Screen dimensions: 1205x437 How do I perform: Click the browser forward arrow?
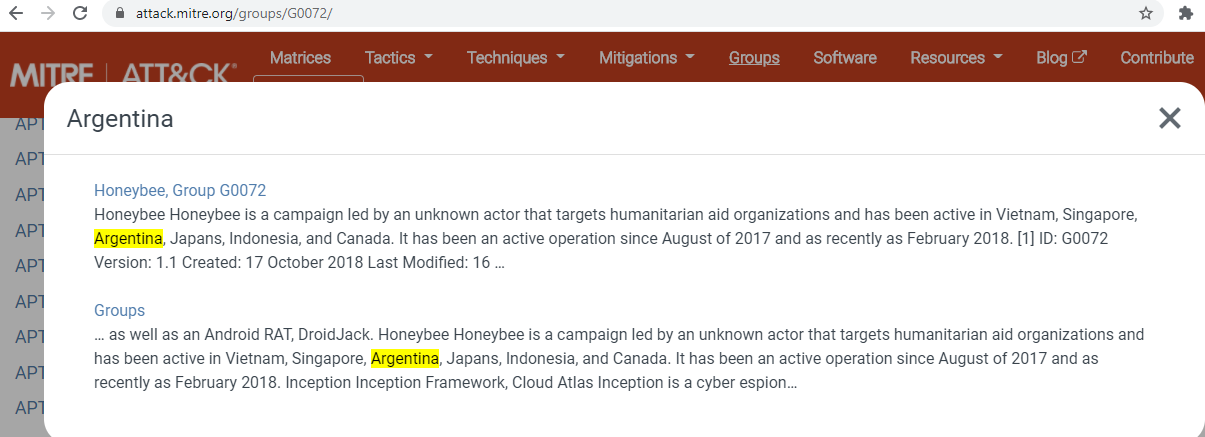(47, 14)
